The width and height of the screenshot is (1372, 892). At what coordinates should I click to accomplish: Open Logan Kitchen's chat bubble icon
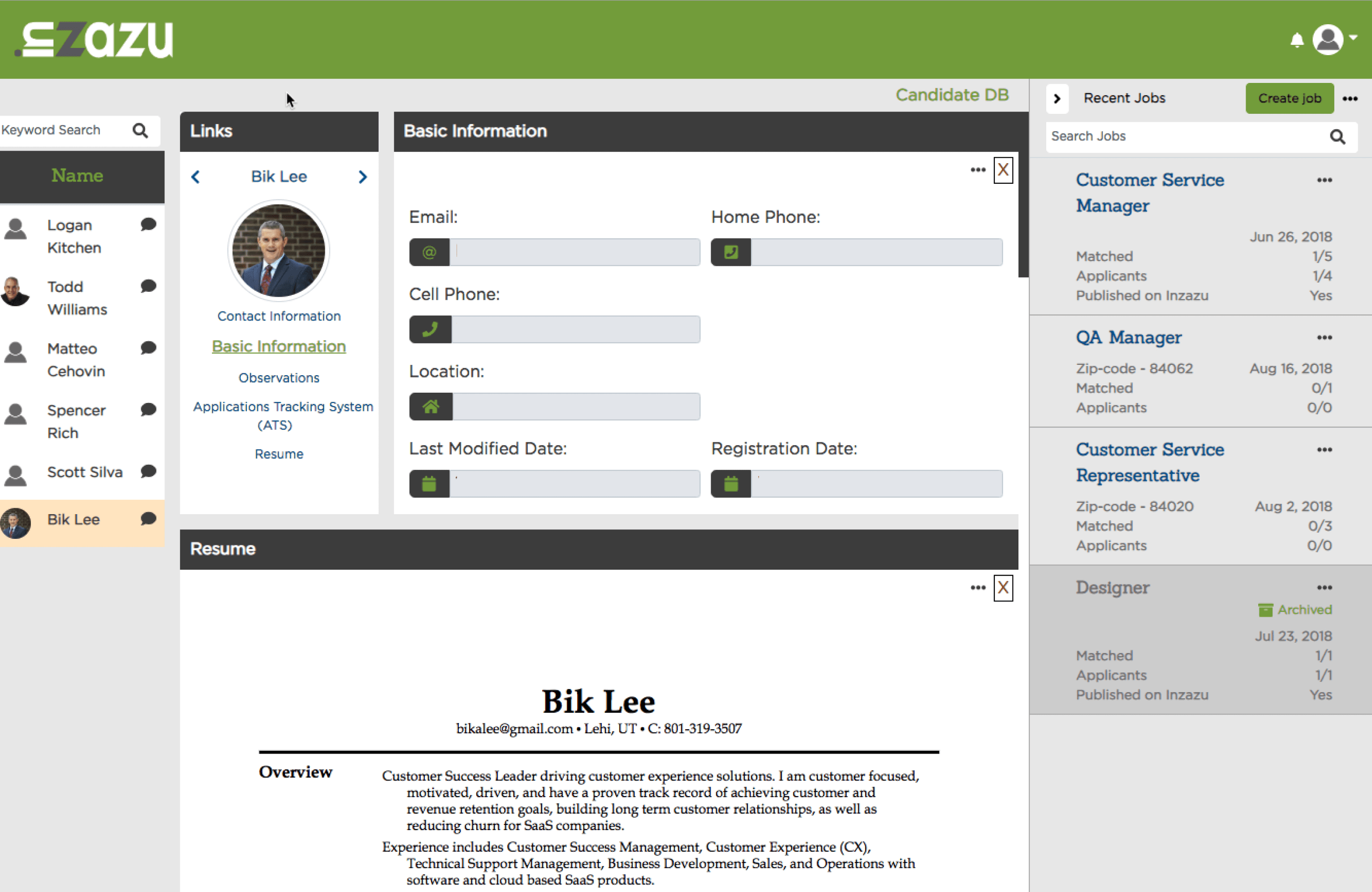point(148,224)
